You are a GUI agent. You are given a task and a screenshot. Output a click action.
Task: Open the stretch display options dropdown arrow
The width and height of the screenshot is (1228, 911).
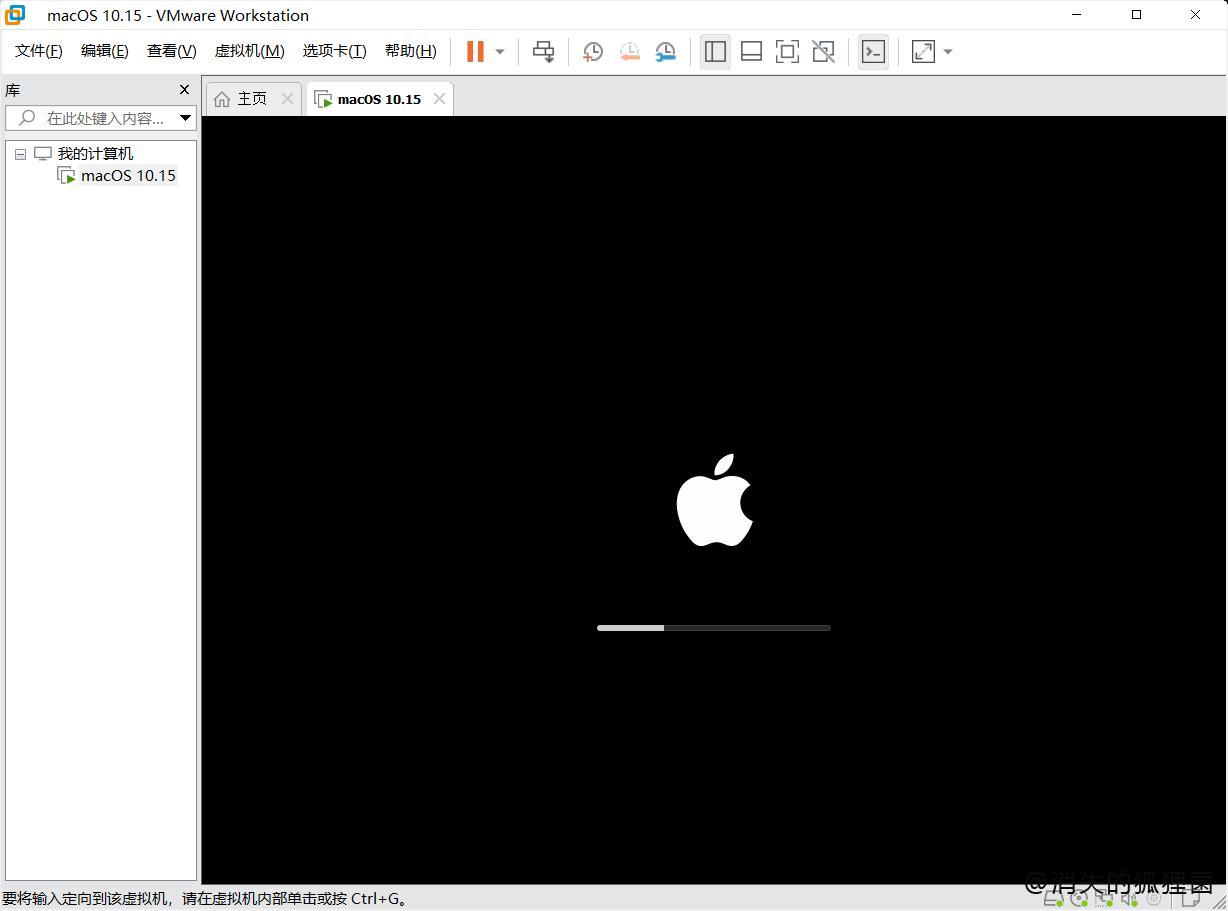pos(948,52)
